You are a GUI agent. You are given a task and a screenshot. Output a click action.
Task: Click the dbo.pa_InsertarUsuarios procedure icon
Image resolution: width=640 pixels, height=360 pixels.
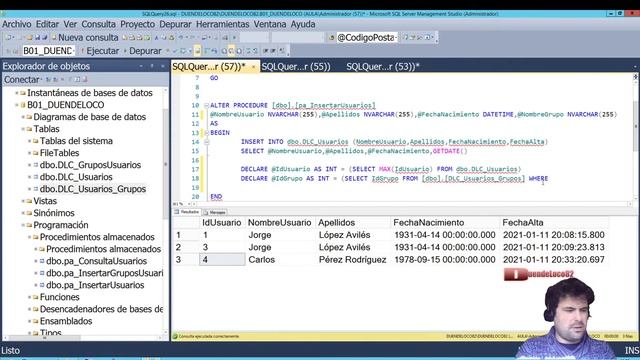pos(42,285)
